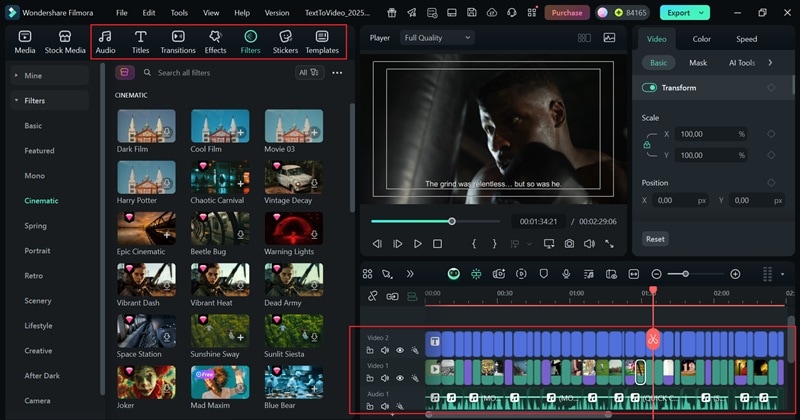Lock the Video 1 track
The width and height of the screenshot is (800, 420).
(x=370, y=378)
